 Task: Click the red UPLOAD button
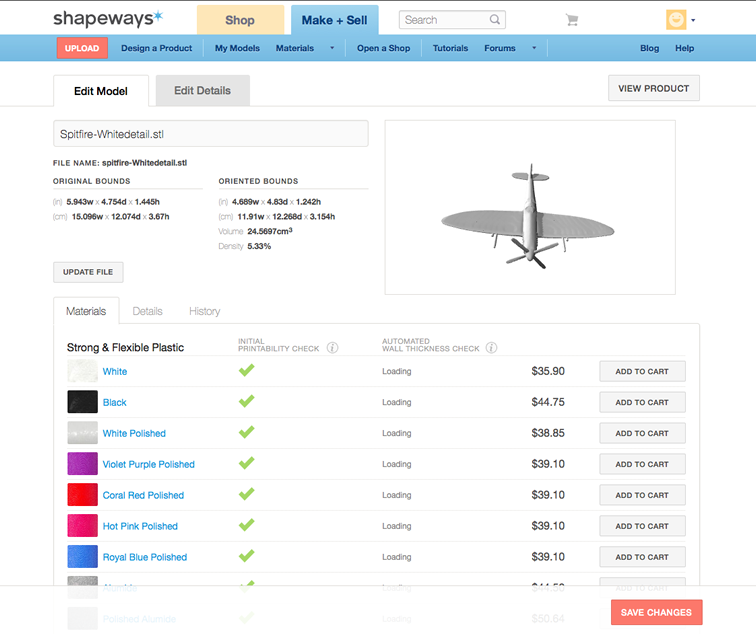[82, 48]
